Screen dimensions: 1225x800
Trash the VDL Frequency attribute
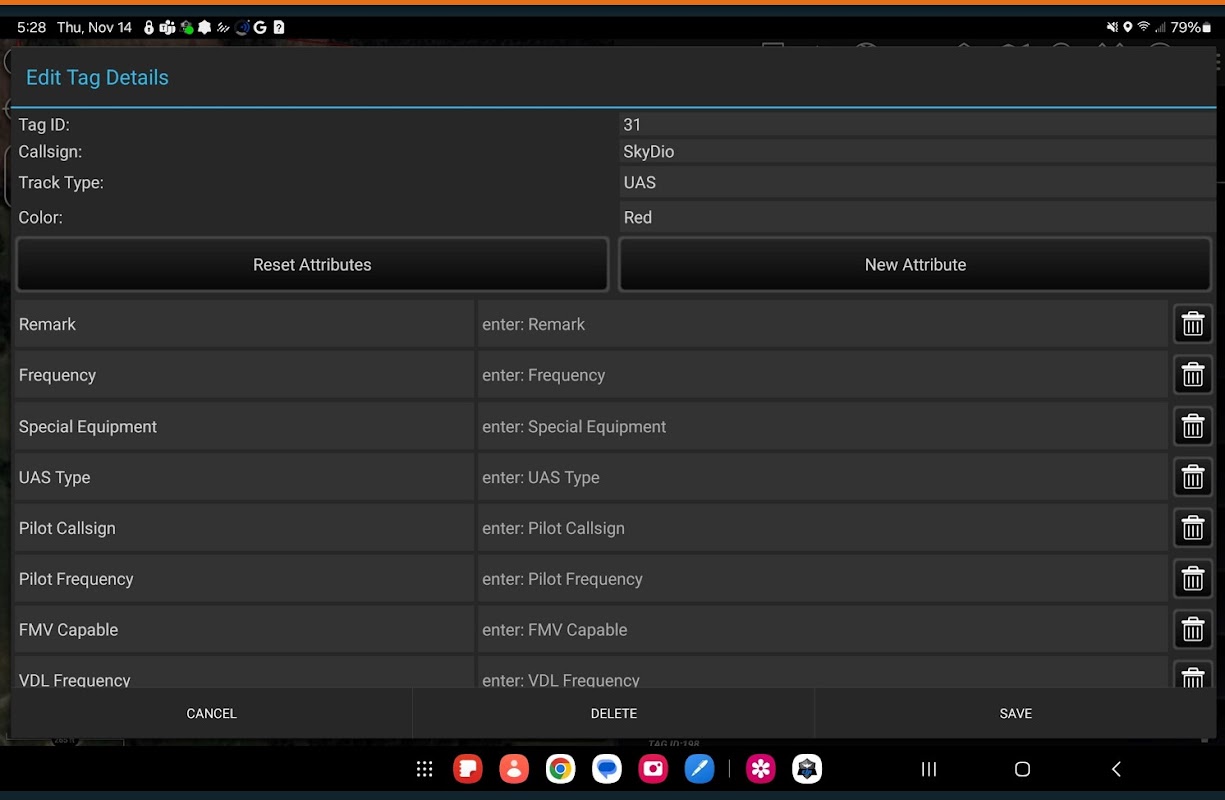point(1192,675)
